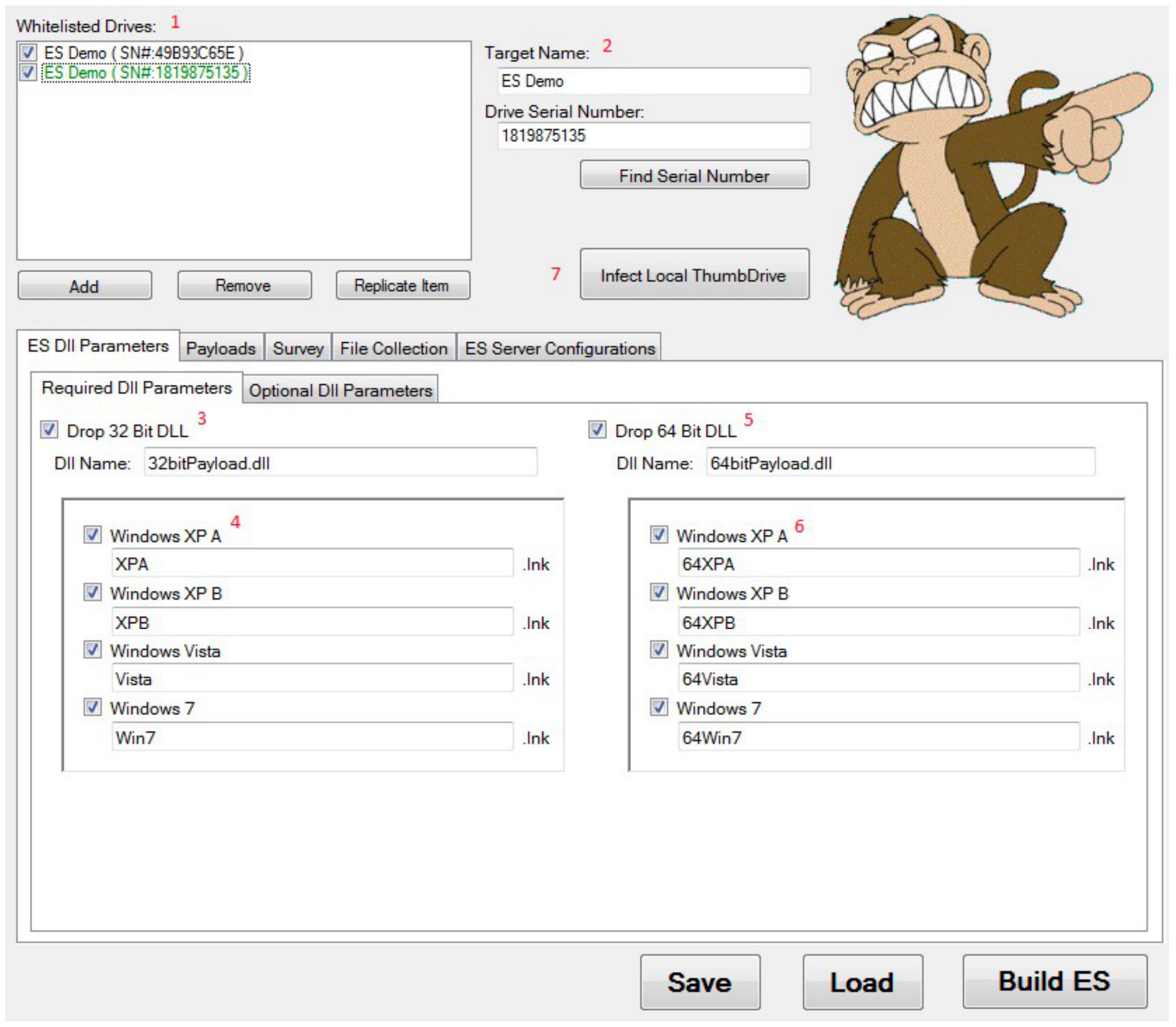Click Infect Local ThumbDrive button
Viewport: 1176px width, 1027px height.
pos(695,275)
